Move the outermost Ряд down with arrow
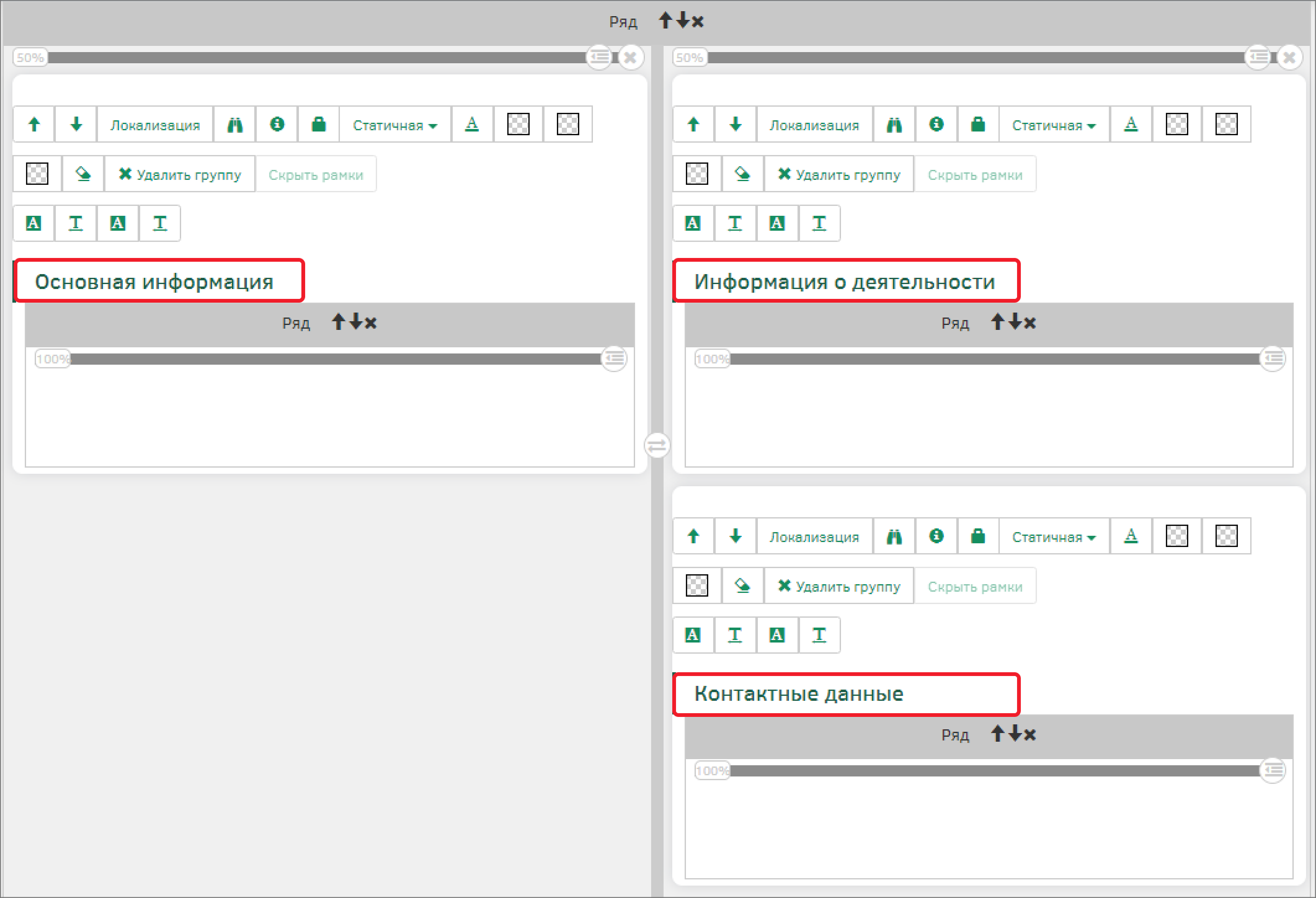Viewport: 1316px width, 898px height. tap(683, 21)
